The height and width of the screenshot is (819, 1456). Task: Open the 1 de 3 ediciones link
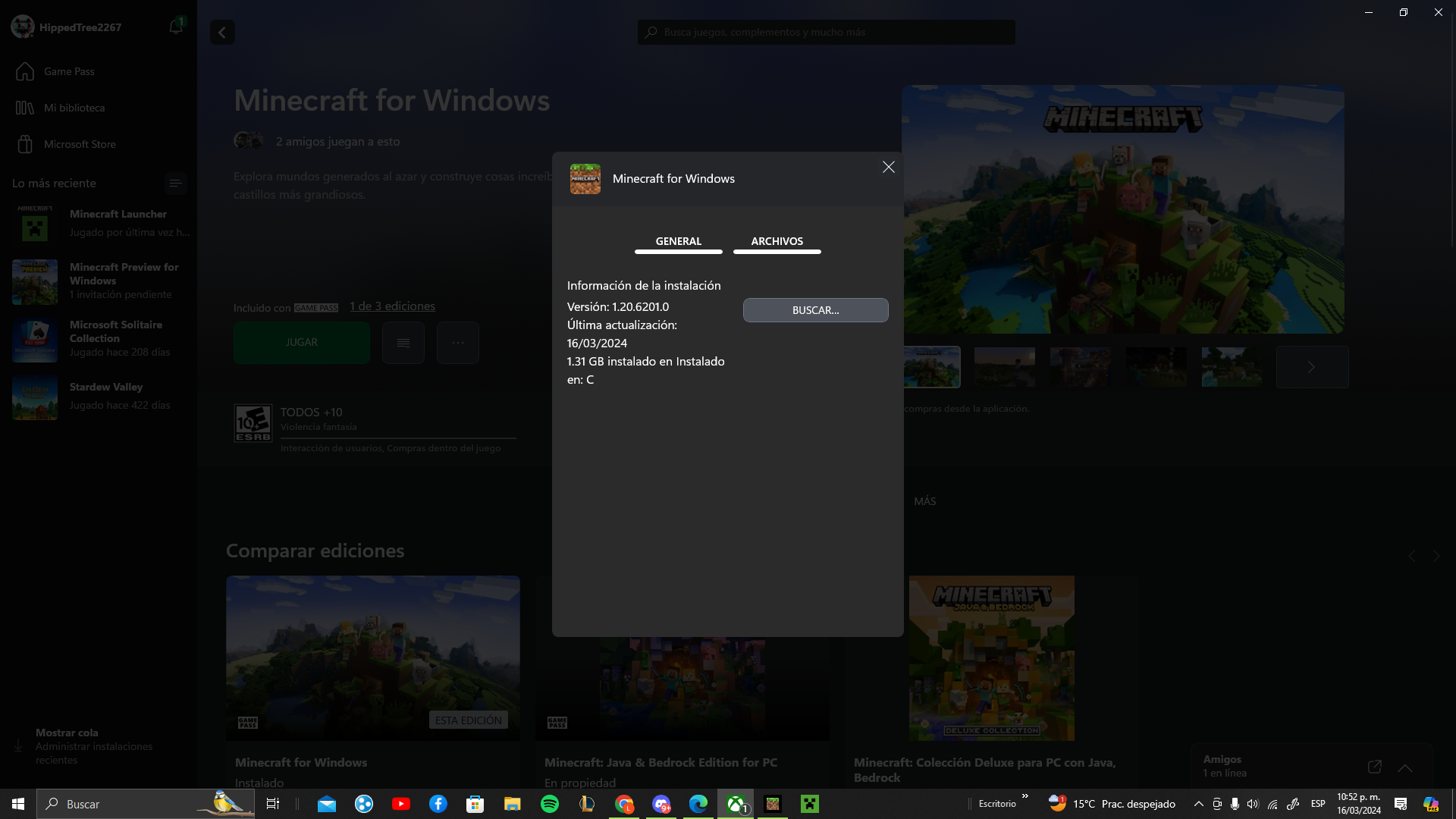coord(392,306)
